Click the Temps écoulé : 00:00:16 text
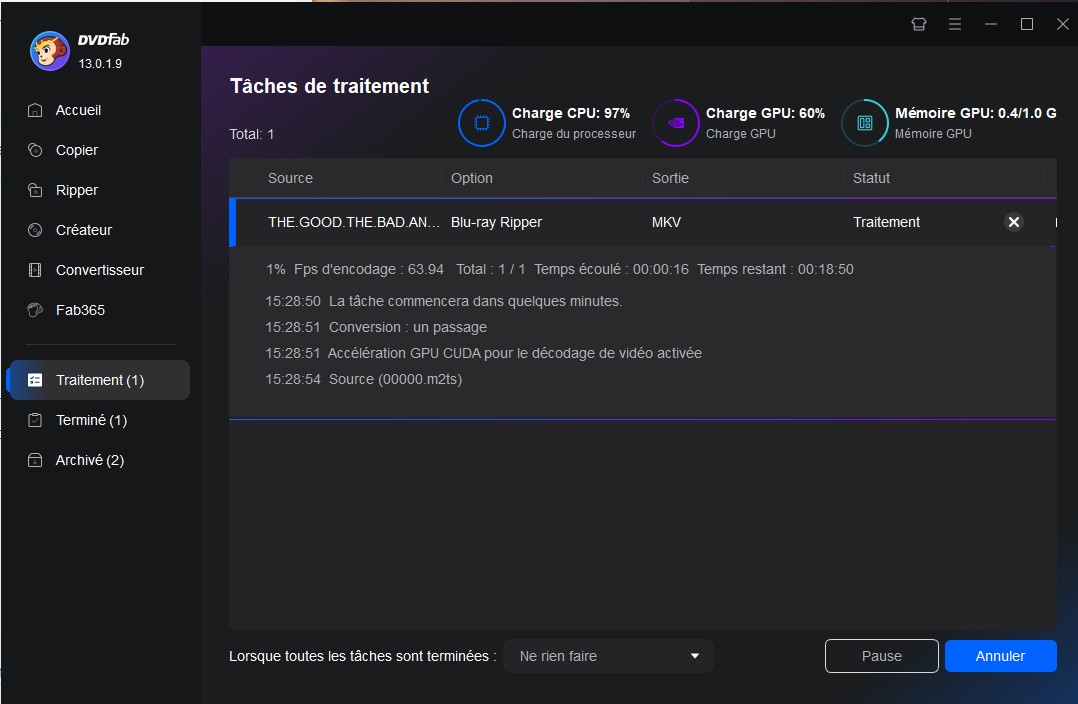 click(x=611, y=270)
